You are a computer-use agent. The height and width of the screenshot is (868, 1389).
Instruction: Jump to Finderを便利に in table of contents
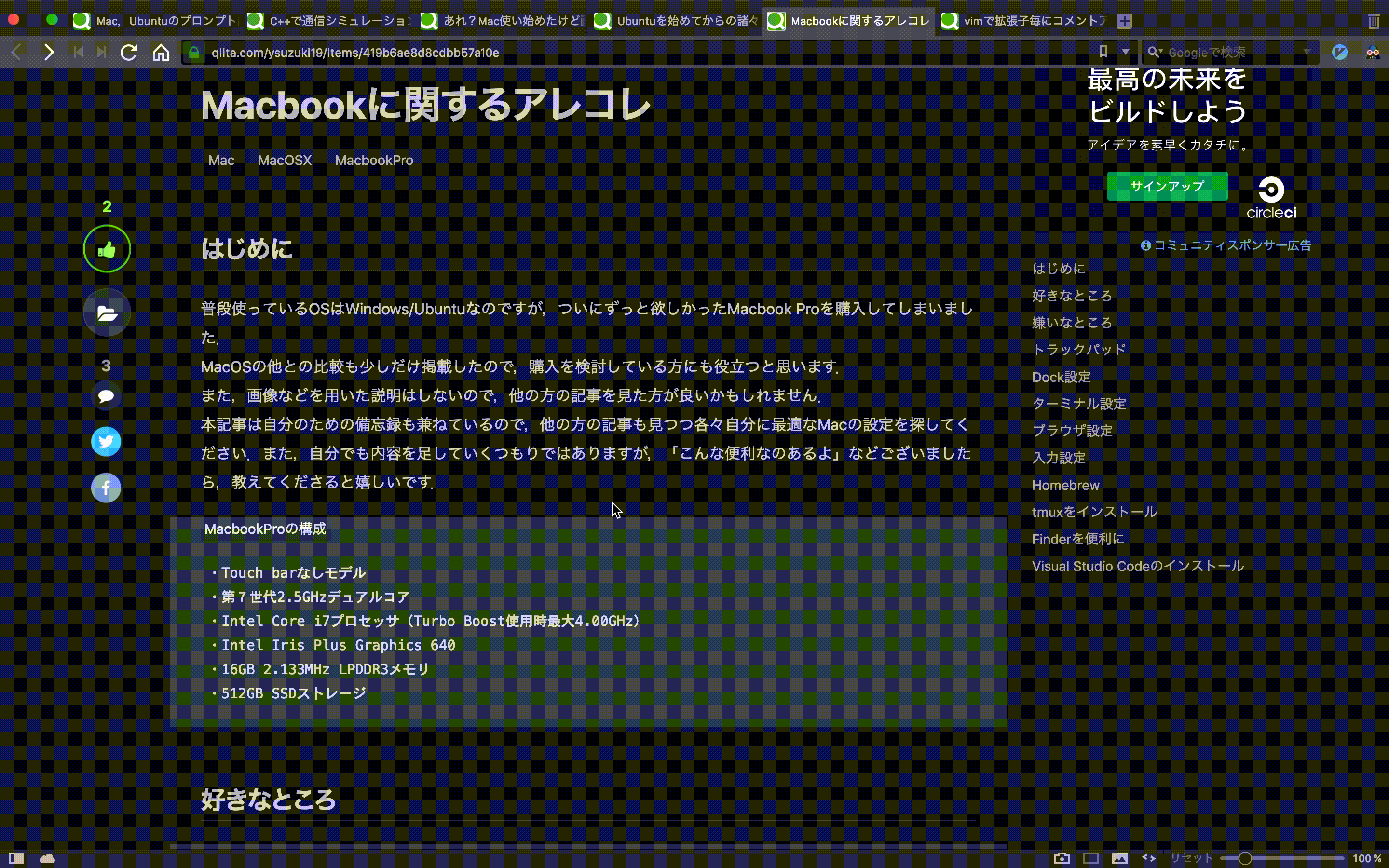pos(1078,539)
